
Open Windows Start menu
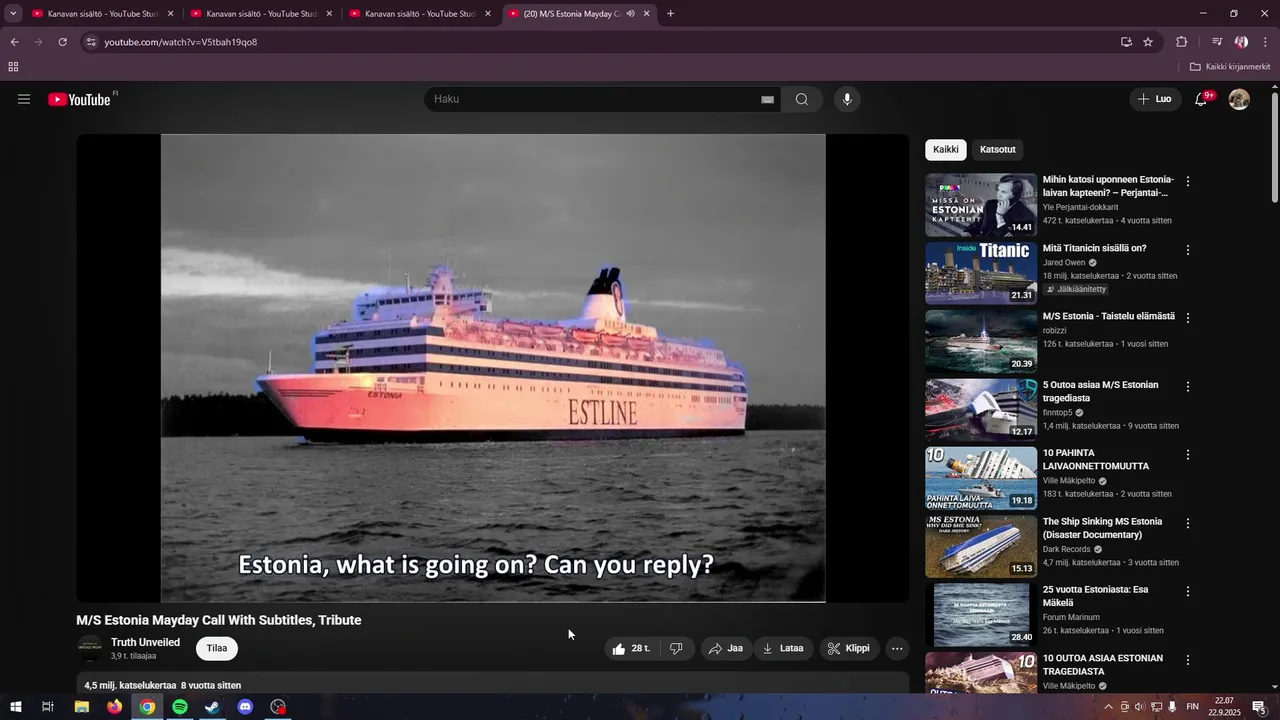pyautogui.click(x=16, y=707)
